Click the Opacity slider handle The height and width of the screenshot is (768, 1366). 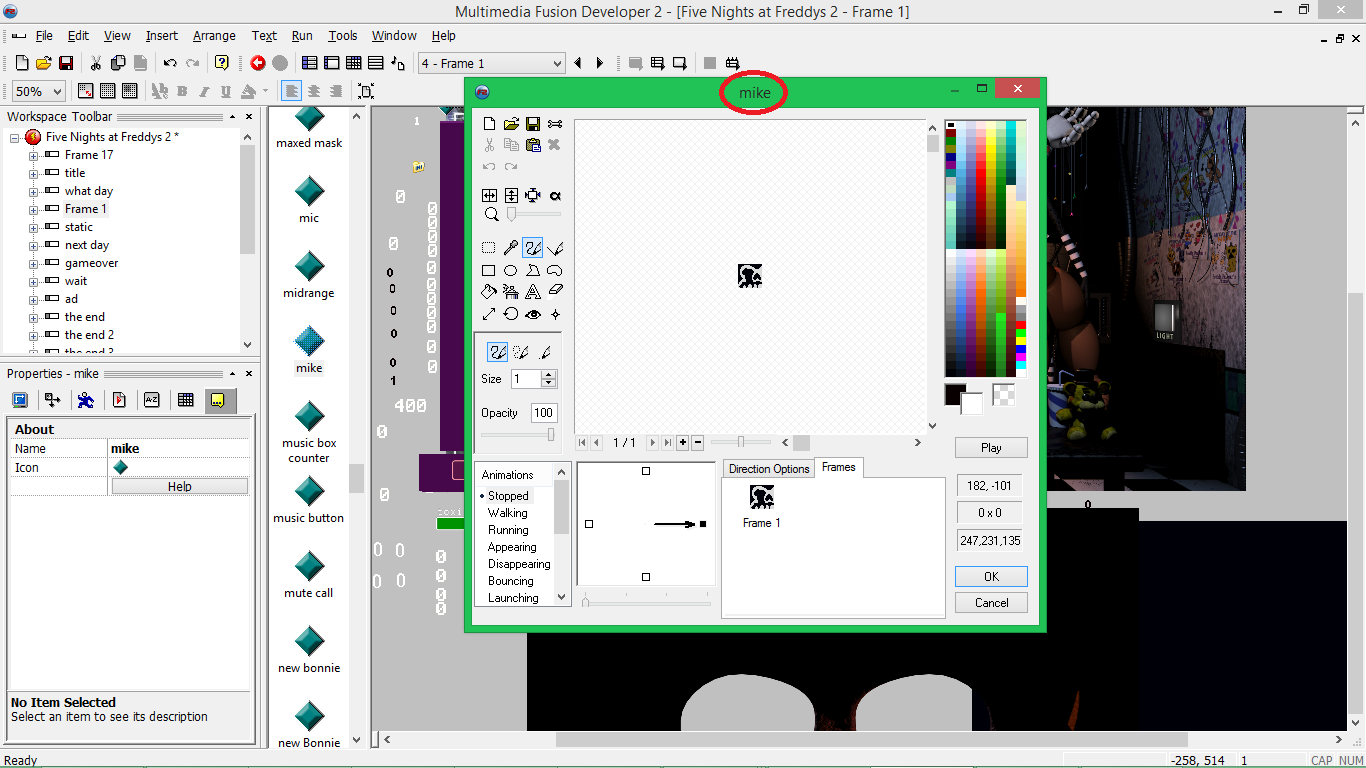click(551, 434)
